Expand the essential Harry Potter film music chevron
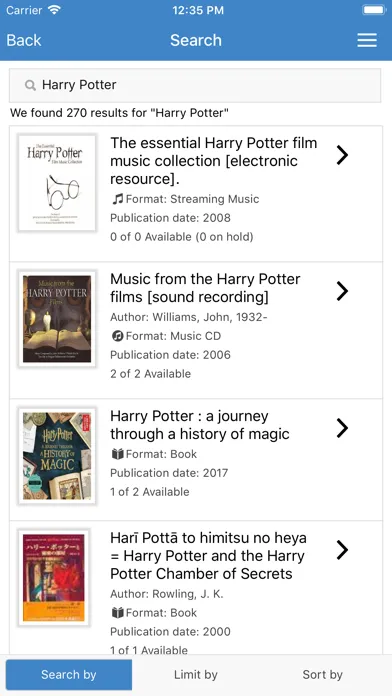Viewport: 392px width, 696px height. pyautogui.click(x=342, y=155)
